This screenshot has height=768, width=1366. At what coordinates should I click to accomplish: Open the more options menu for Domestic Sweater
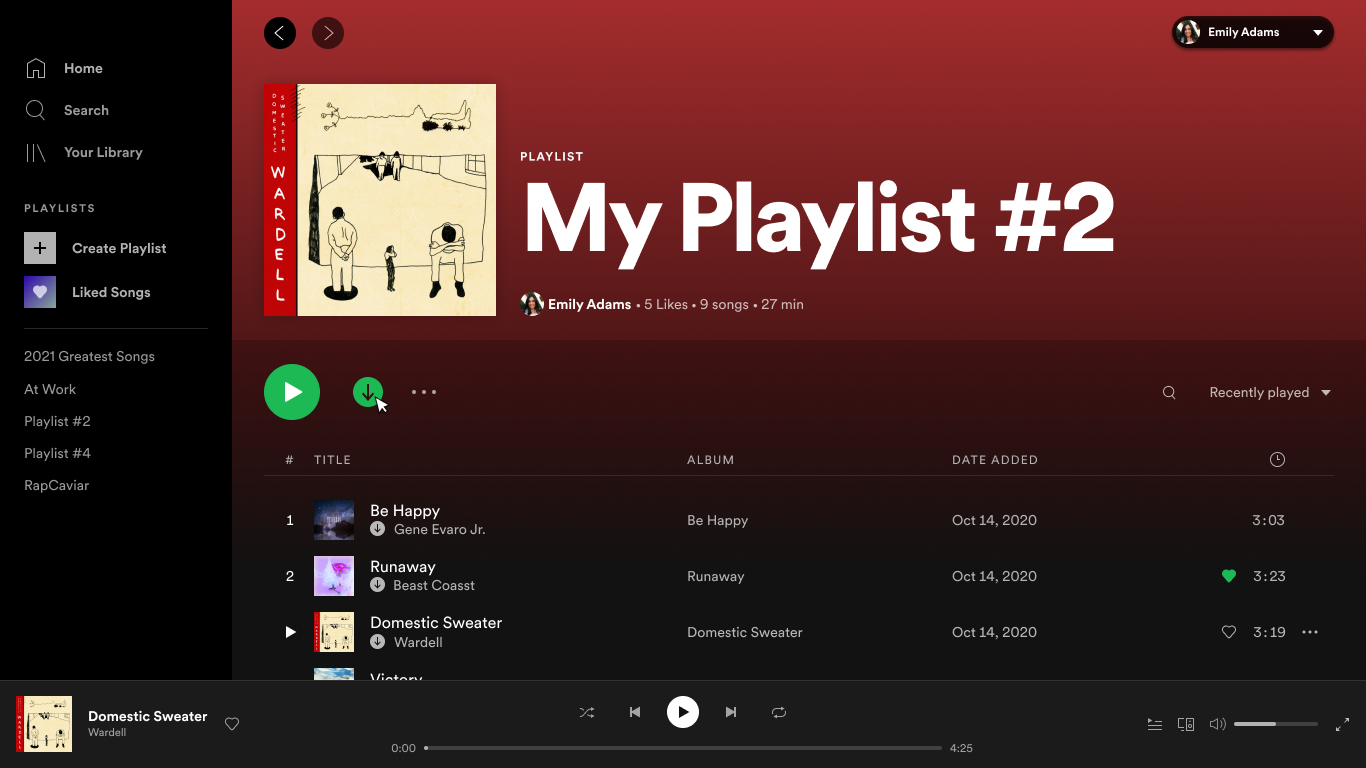(x=1310, y=632)
